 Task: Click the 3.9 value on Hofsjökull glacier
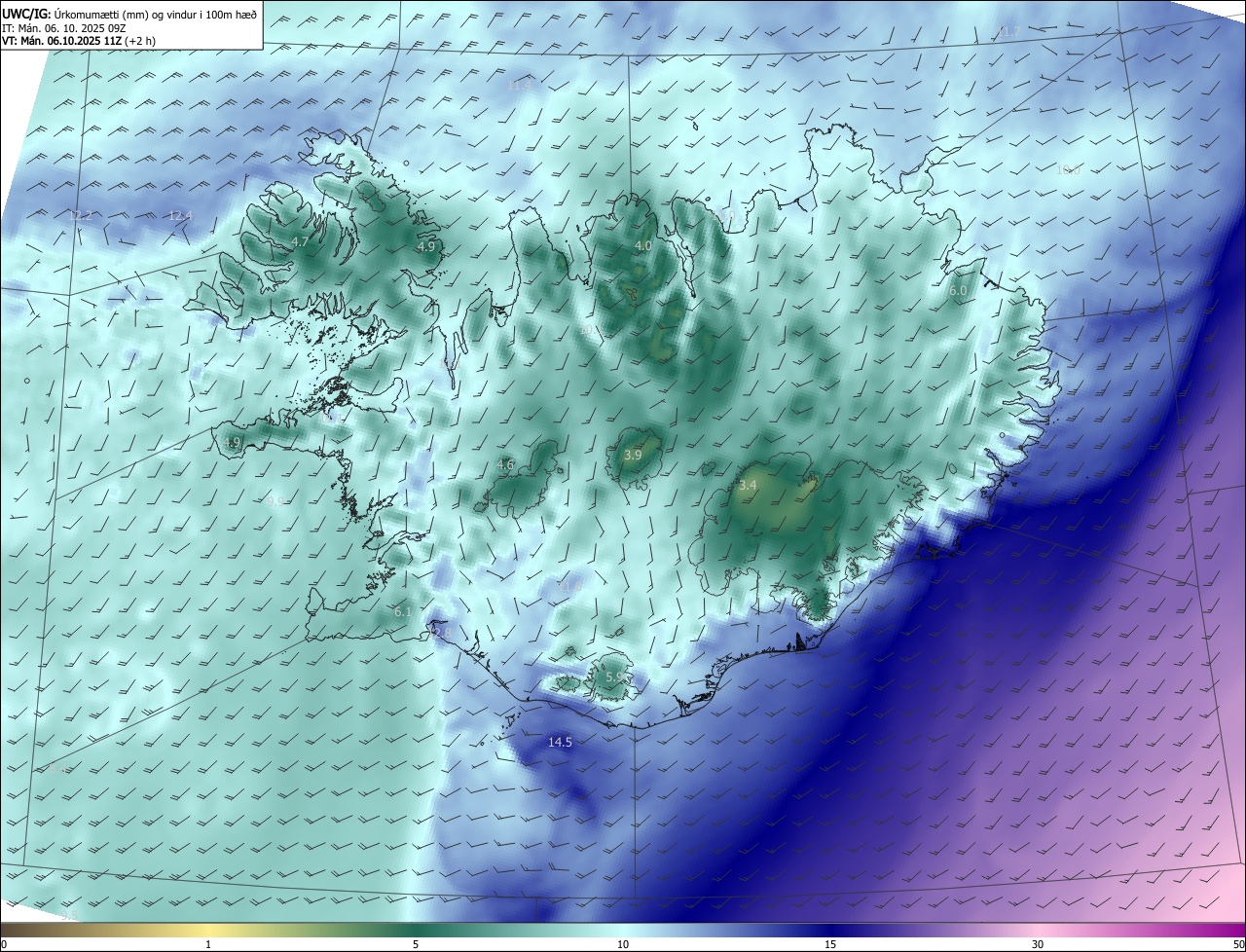633,455
